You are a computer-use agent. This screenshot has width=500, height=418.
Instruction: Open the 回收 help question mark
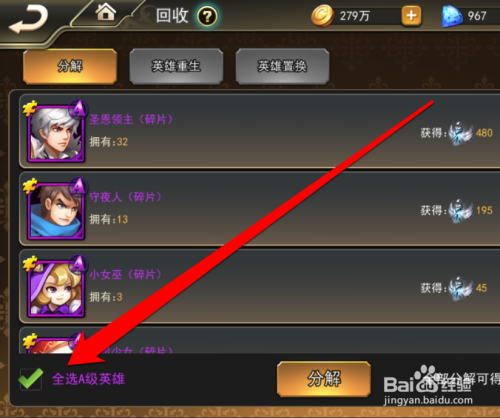pos(207,16)
